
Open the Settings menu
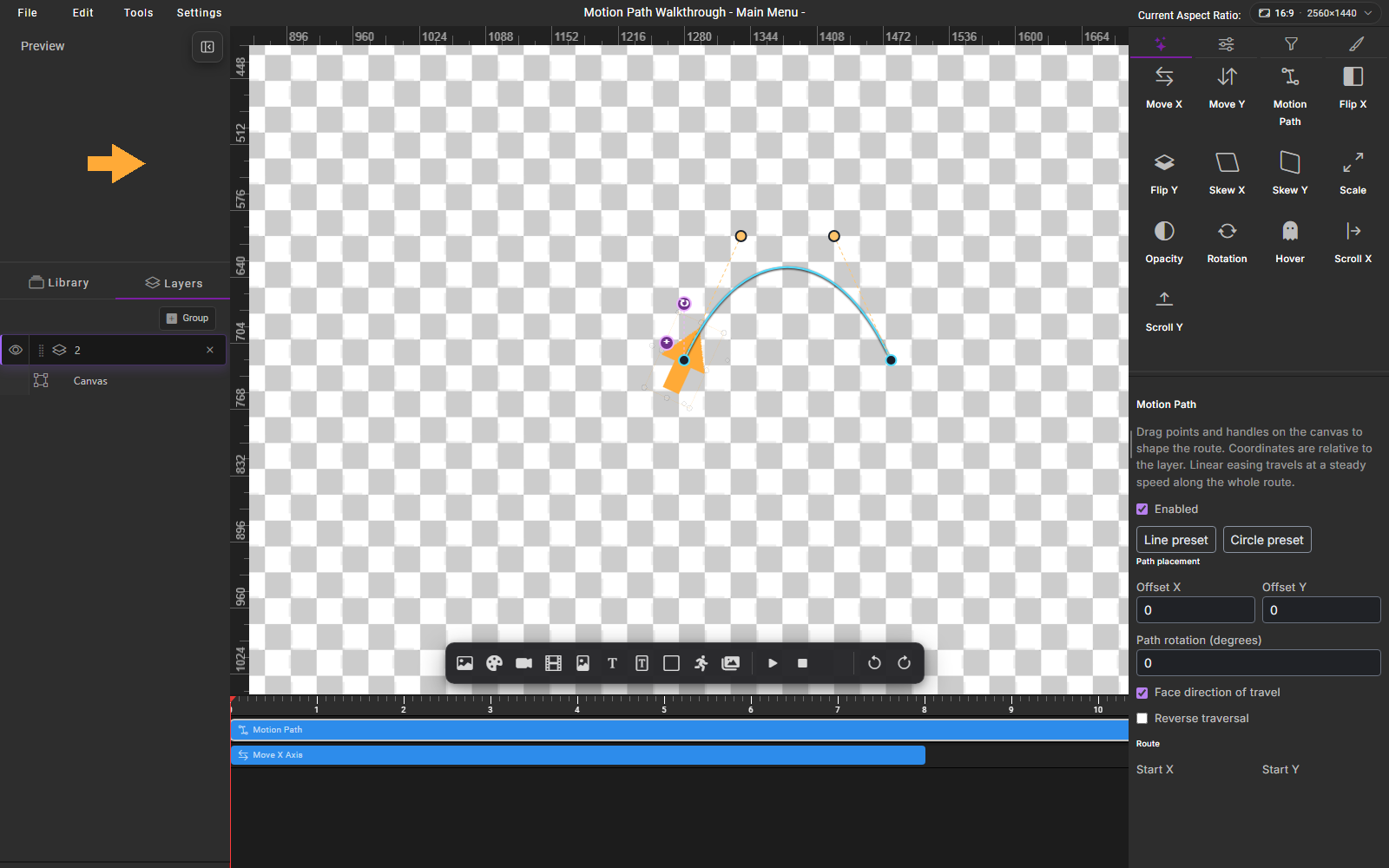pos(199,13)
